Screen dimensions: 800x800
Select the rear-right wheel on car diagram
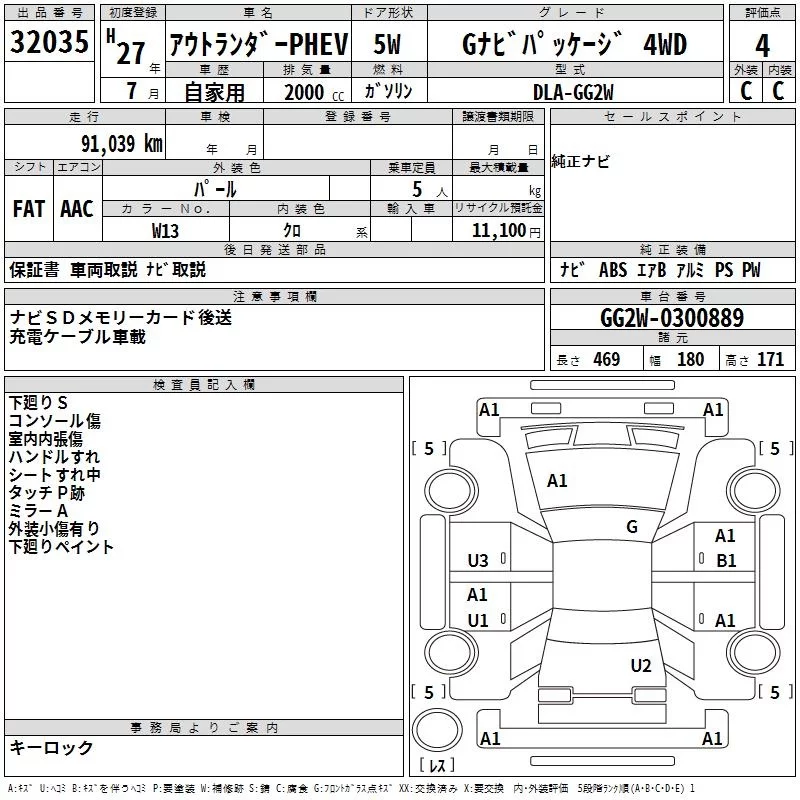(x=754, y=653)
